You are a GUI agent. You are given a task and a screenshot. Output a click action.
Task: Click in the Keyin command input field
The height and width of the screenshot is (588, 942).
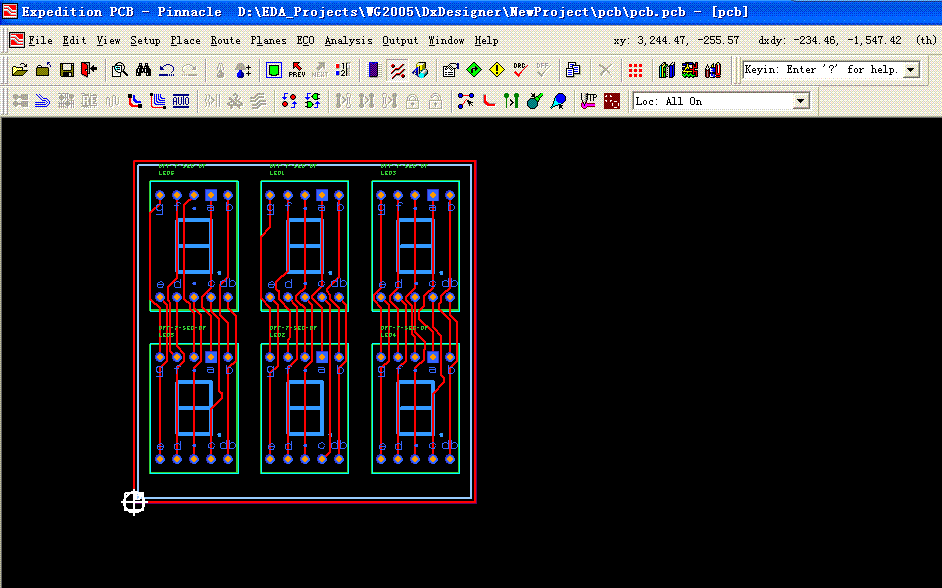(823, 70)
